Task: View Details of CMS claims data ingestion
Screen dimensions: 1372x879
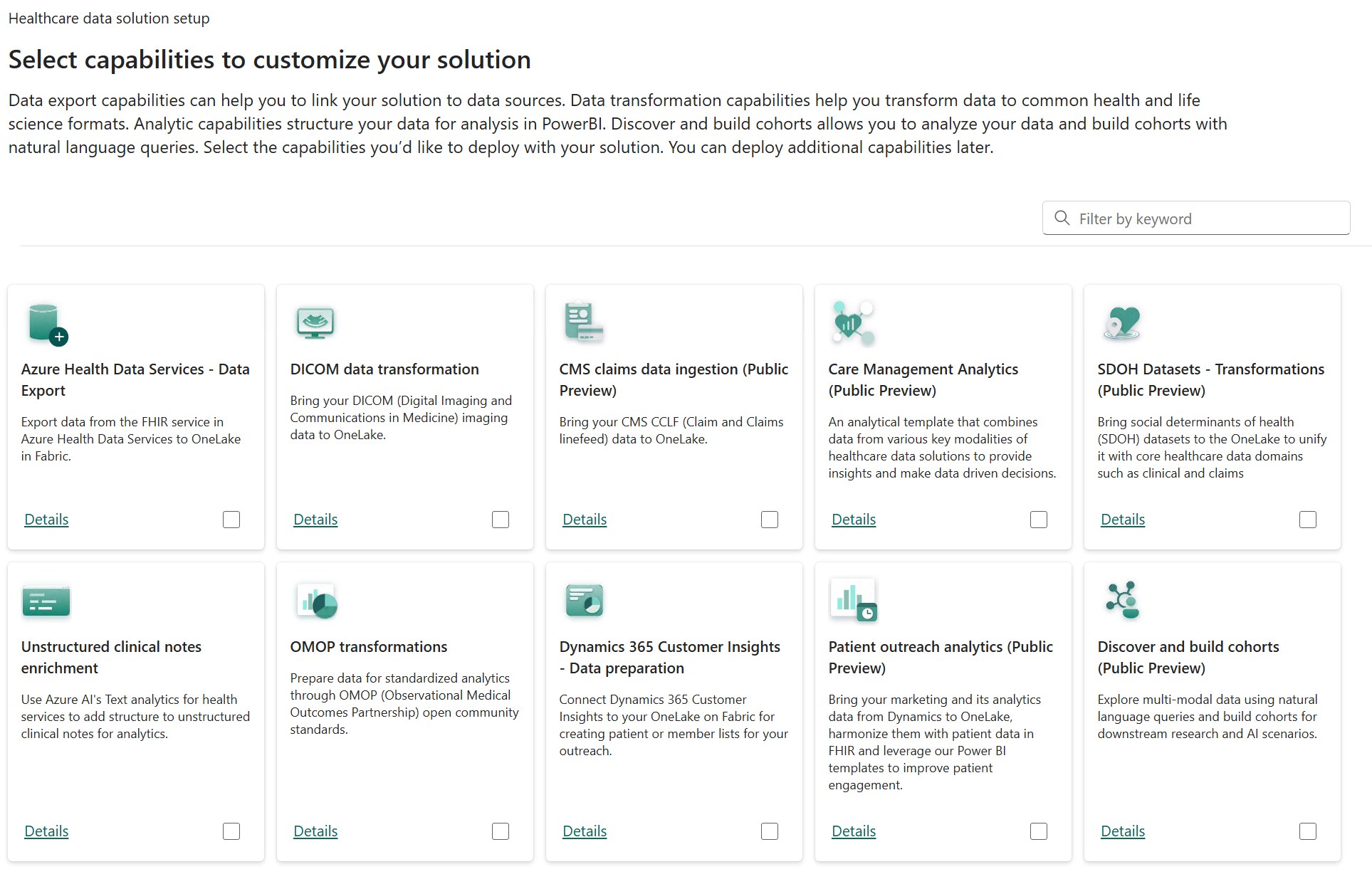Action: [585, 520]
